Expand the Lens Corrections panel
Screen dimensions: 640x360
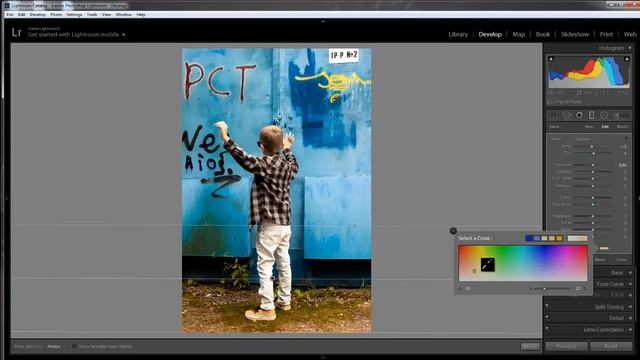pyautogui.click(x=630, y=329)
